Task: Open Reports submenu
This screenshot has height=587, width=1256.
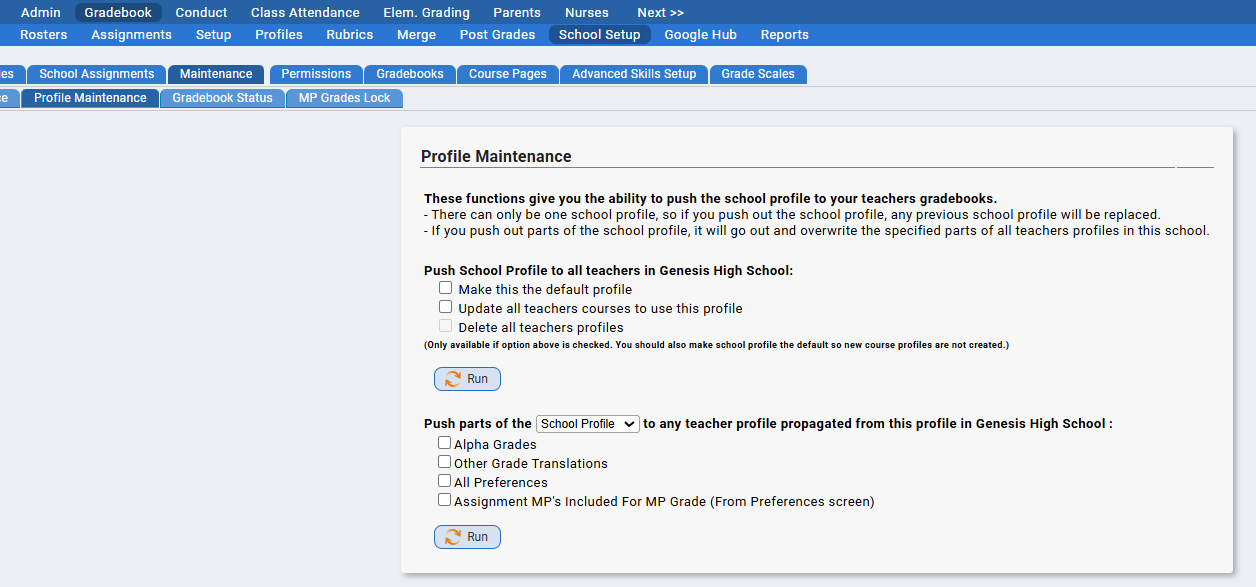Action: click(784, 34)
